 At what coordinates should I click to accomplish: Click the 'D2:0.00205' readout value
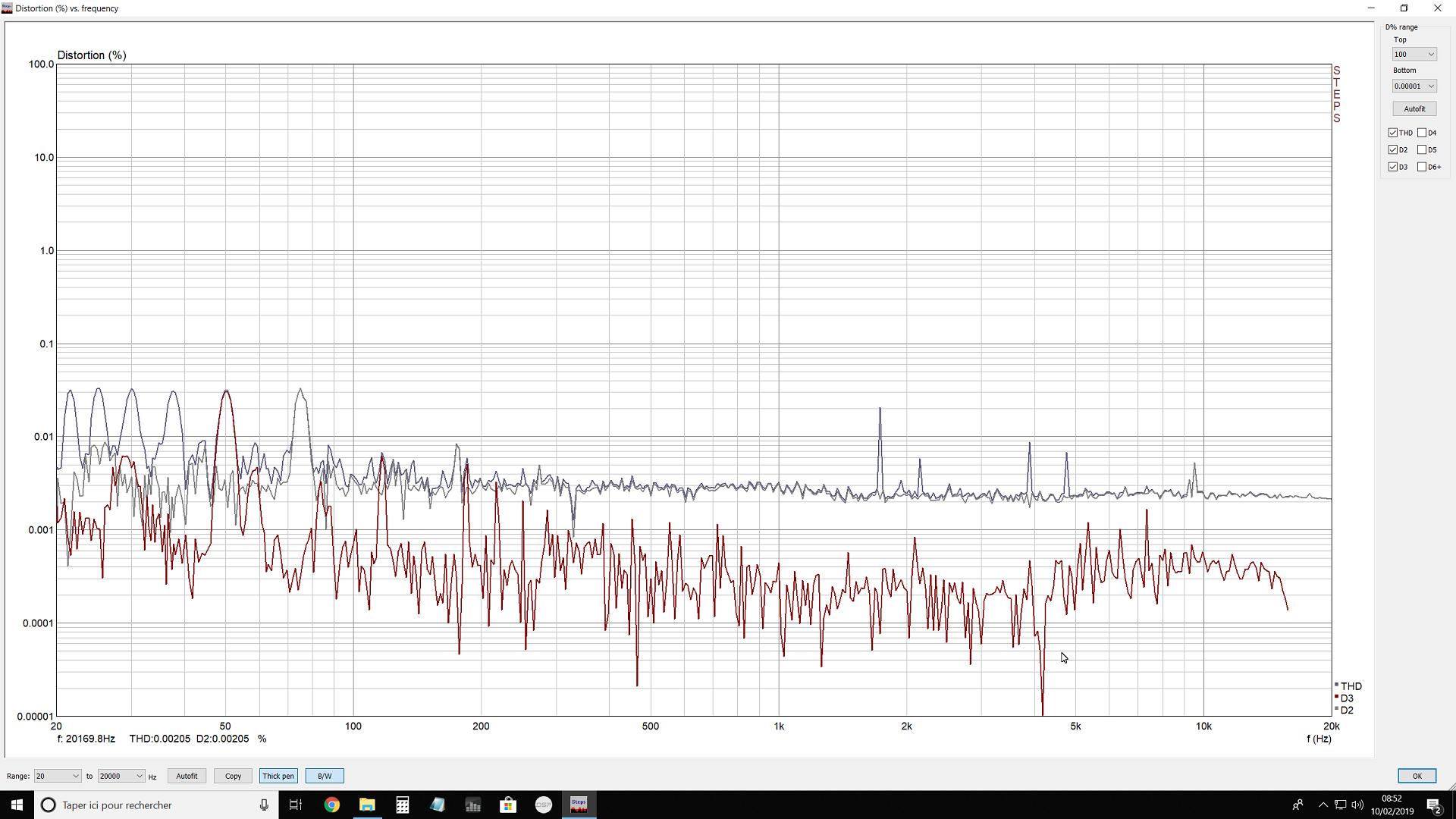click(223, 739)
